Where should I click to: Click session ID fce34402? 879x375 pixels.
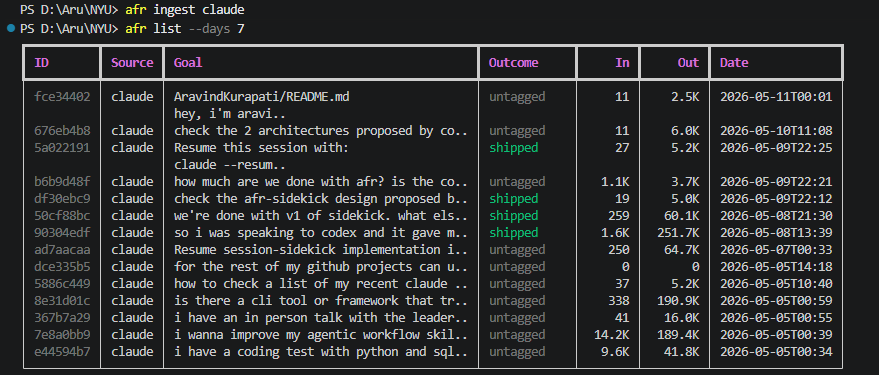click(x=62, y=96)
